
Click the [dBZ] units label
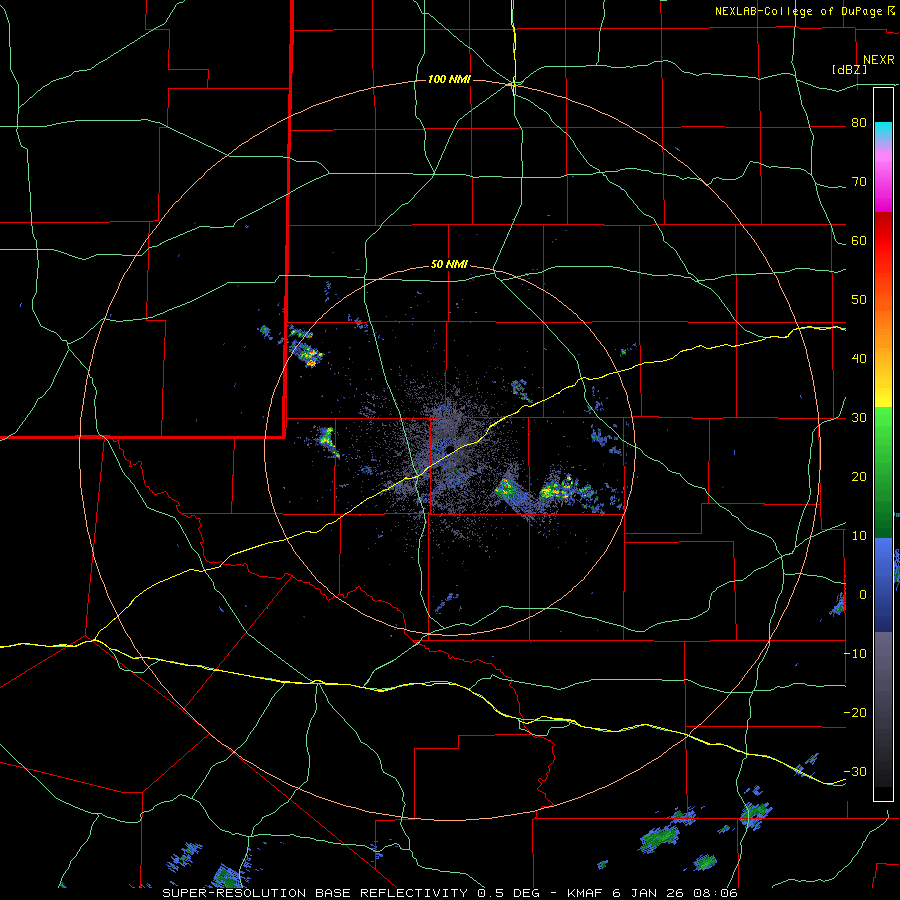click(x=849, y=70)
